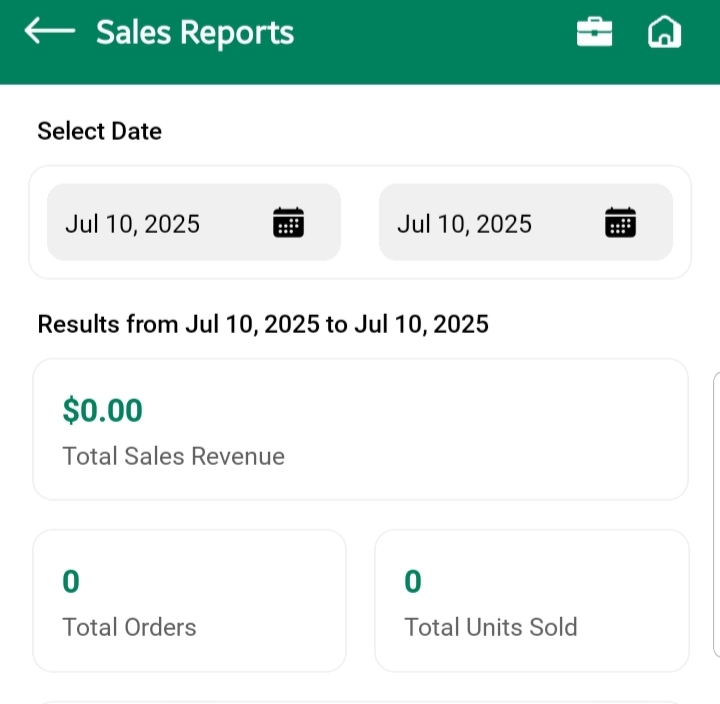The height and width of the screenshot is (704, 720).
Task: Tap the zero value above Total Orders
Action: point(71,581)
